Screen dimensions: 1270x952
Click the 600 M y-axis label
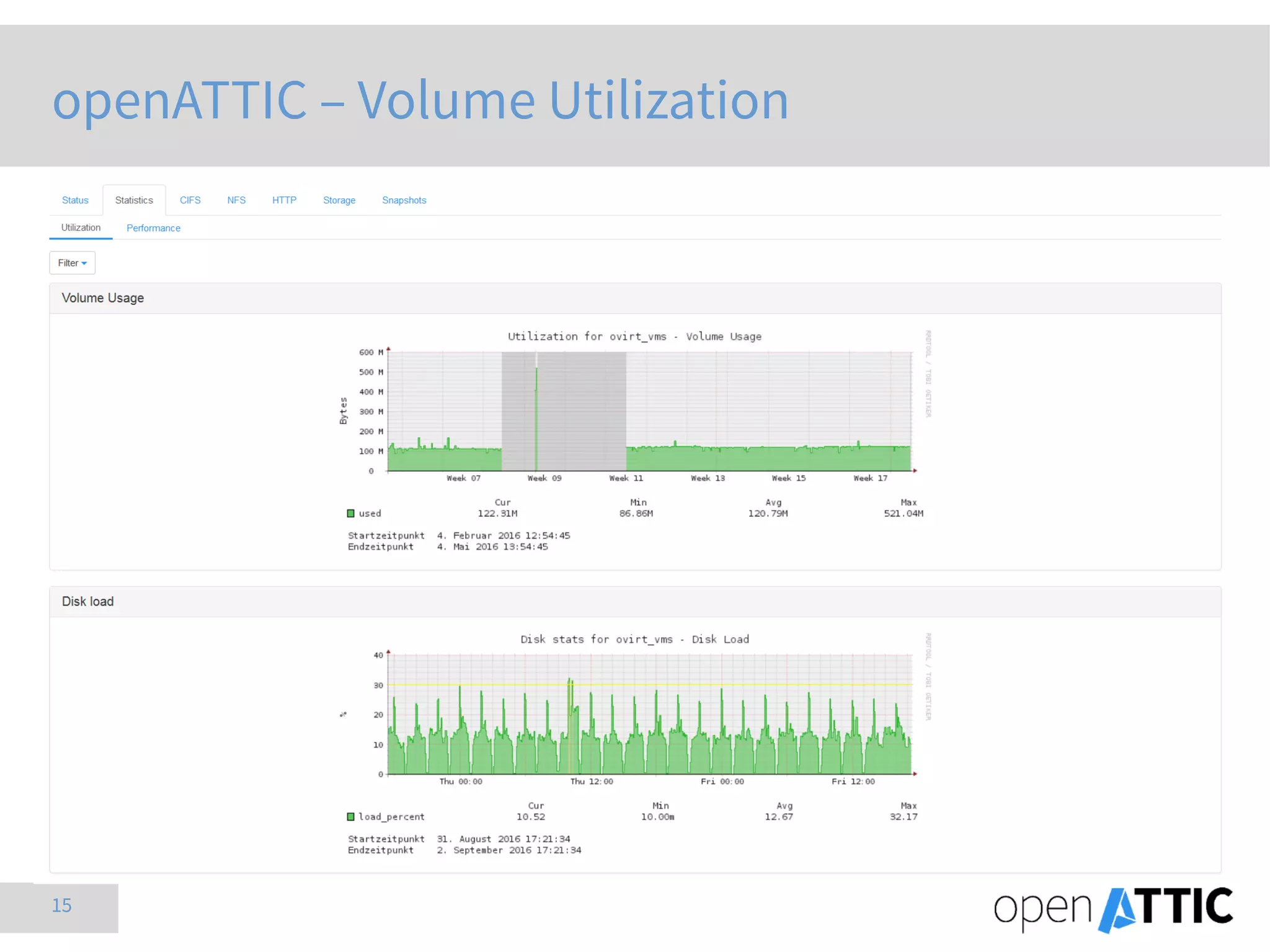click(x=371, y=352)
